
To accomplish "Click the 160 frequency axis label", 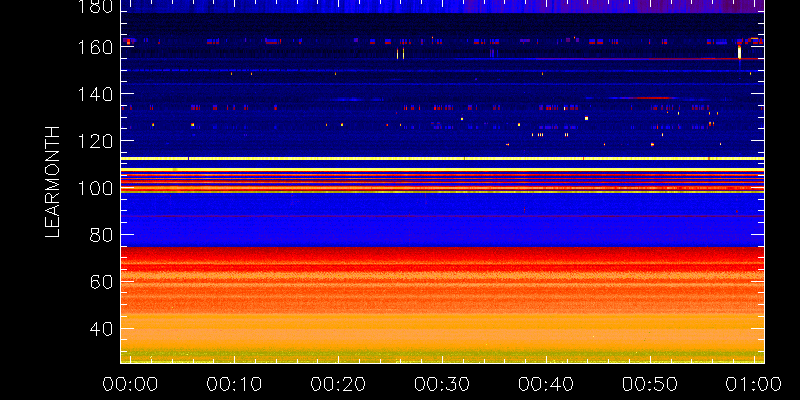I will point(95,47).
